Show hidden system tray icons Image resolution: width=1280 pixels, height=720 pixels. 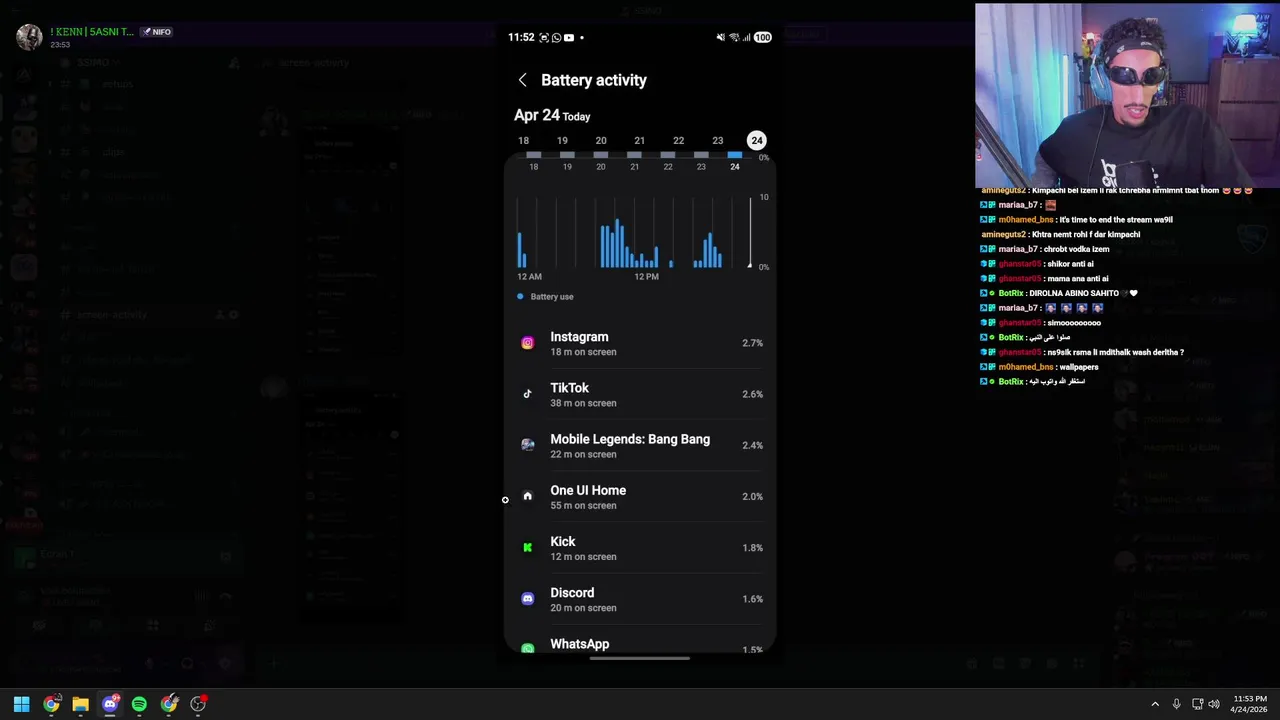1155,704
